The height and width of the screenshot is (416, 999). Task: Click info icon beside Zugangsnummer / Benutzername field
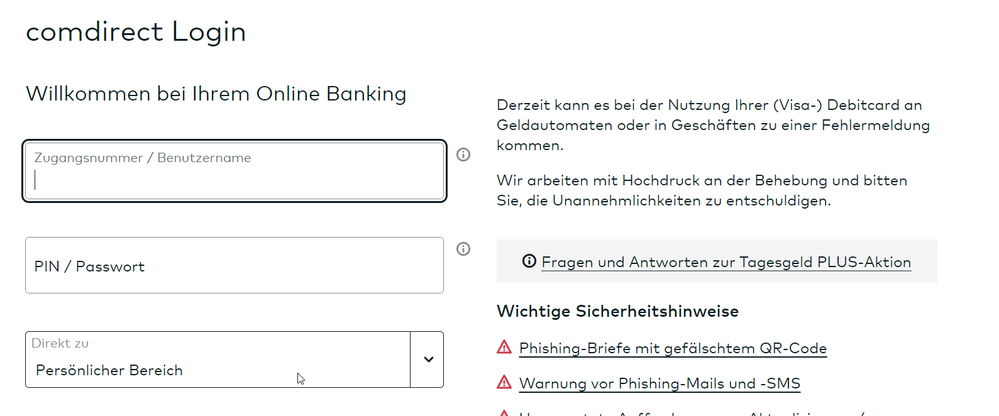coord(463,155)
